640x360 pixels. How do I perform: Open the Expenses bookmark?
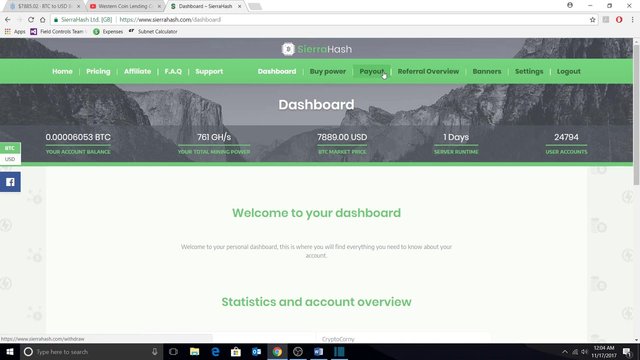[108, 31]
